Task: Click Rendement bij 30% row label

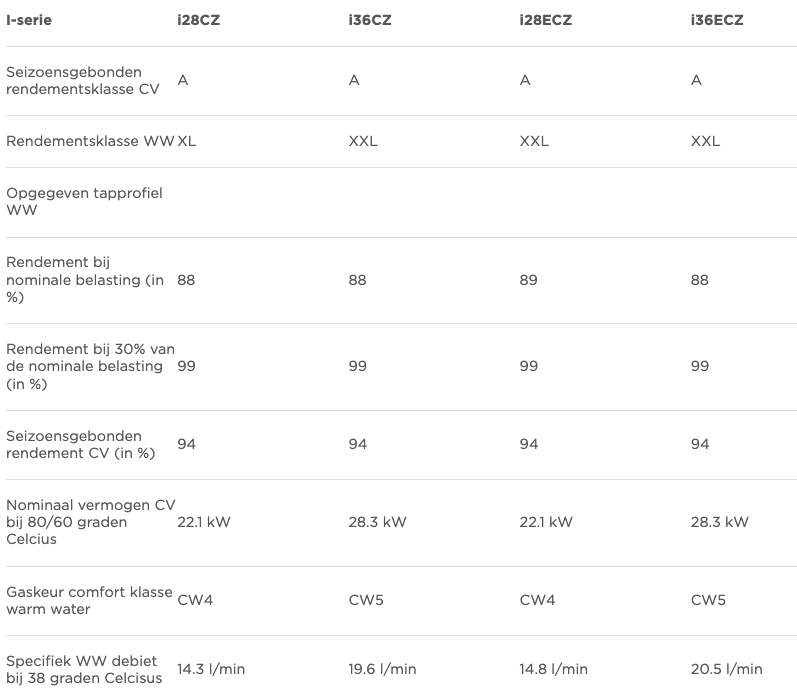Action: (x=90, y=366)
